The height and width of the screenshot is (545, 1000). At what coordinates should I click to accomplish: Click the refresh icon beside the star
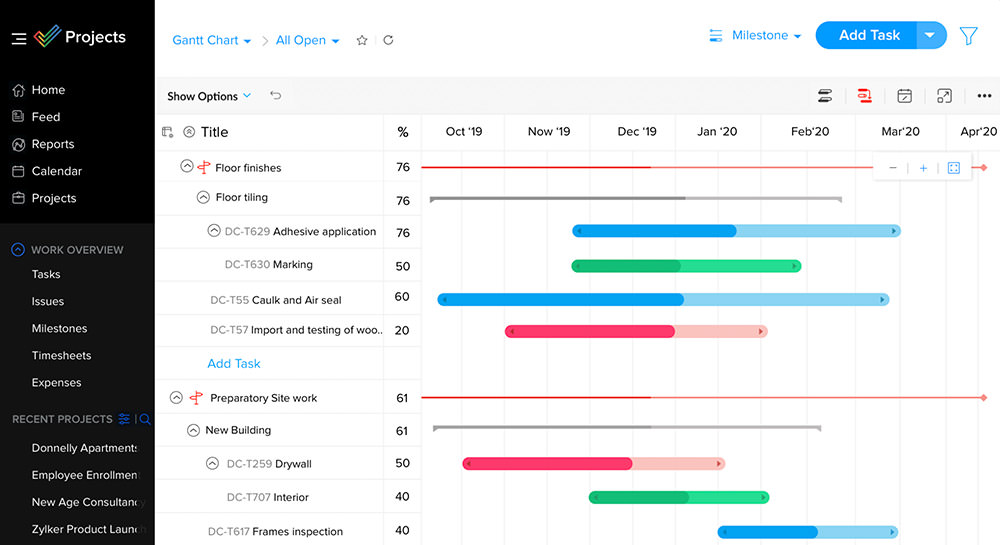coord(388,40)
